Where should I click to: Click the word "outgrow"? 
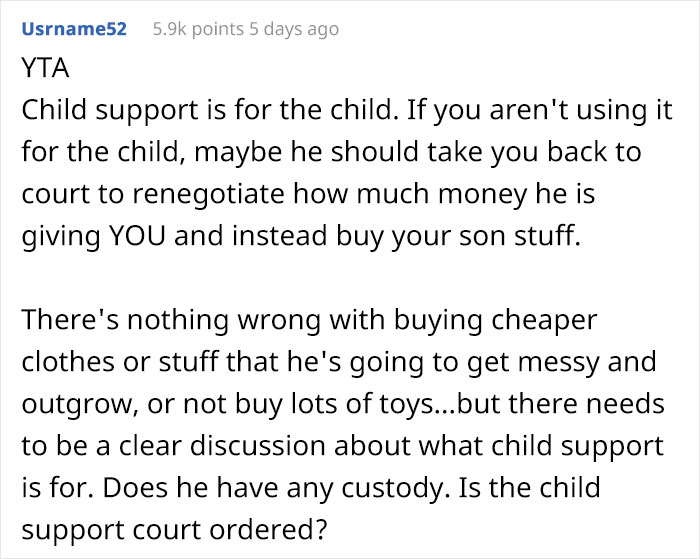pyautogui.click(x=78, y=404)
